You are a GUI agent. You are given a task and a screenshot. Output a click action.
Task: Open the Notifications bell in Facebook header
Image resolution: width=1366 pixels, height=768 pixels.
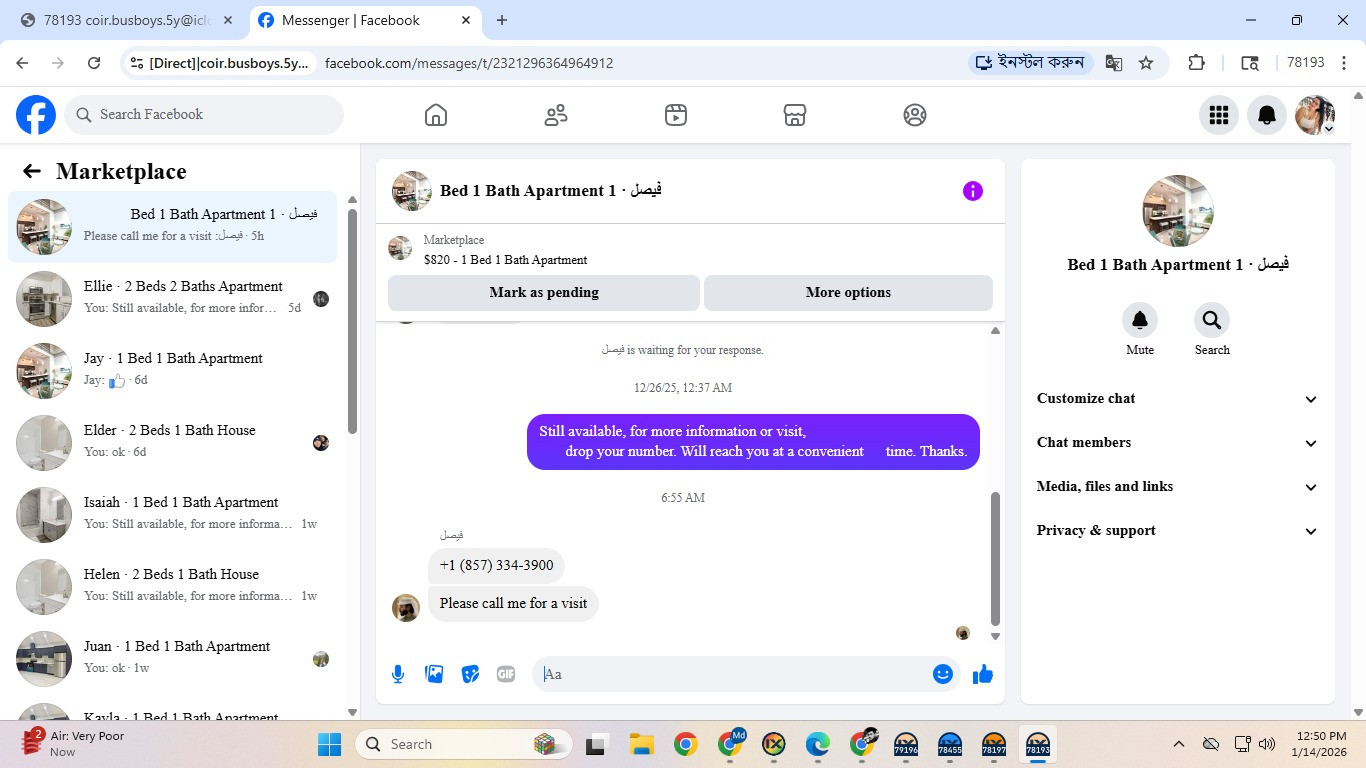click(x=1267, y=115)
